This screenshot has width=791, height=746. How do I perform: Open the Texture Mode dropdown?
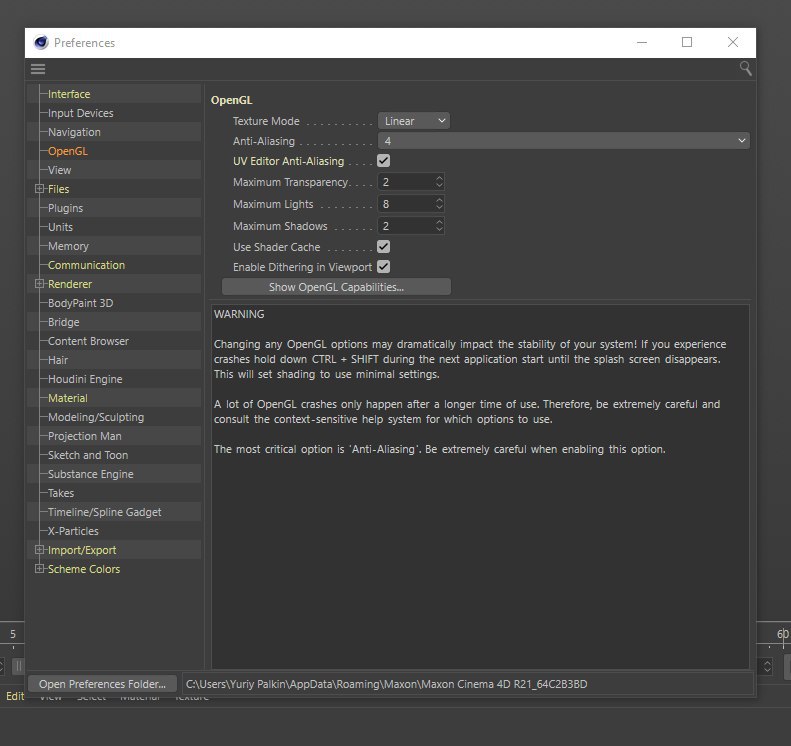click(414, 121)
